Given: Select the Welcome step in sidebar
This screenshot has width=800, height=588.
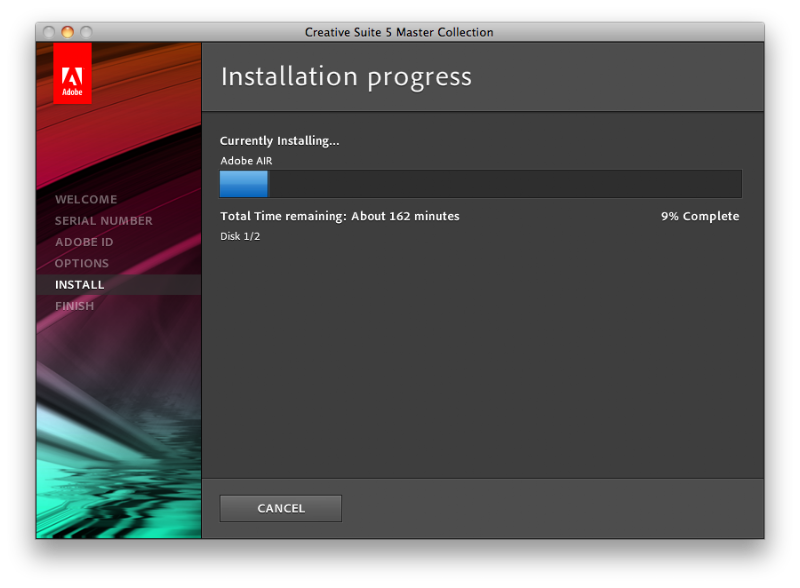Looking at the screenshot, I should tap(86, 200).
